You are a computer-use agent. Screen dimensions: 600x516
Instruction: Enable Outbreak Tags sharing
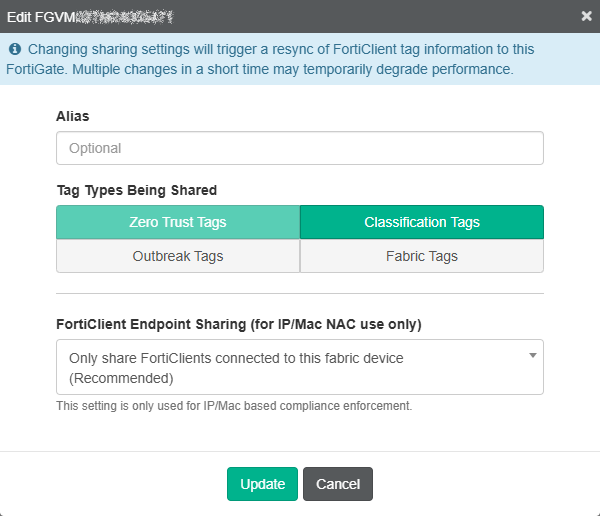(178, 256)
